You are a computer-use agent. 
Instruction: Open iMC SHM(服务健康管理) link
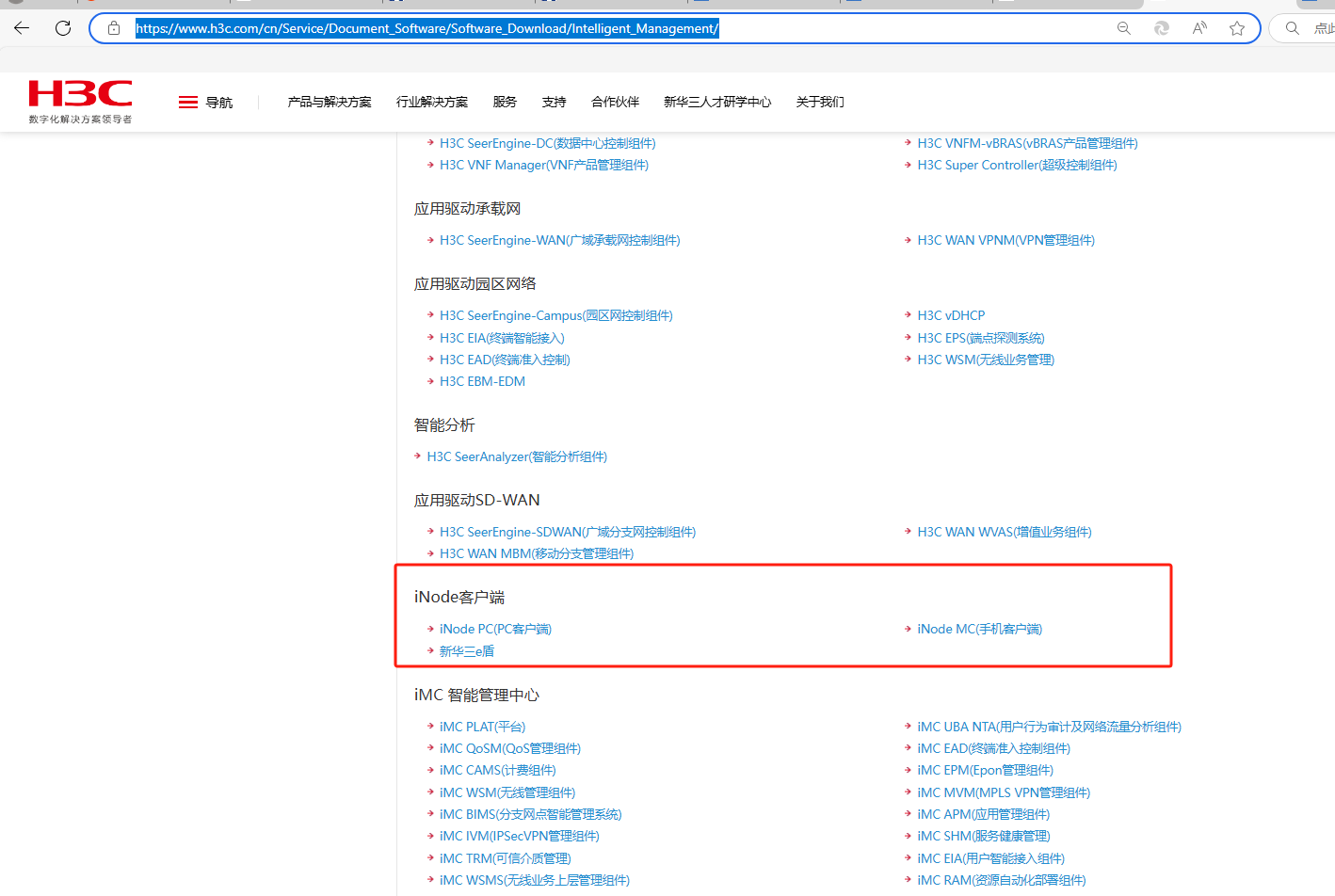point(984,836)
